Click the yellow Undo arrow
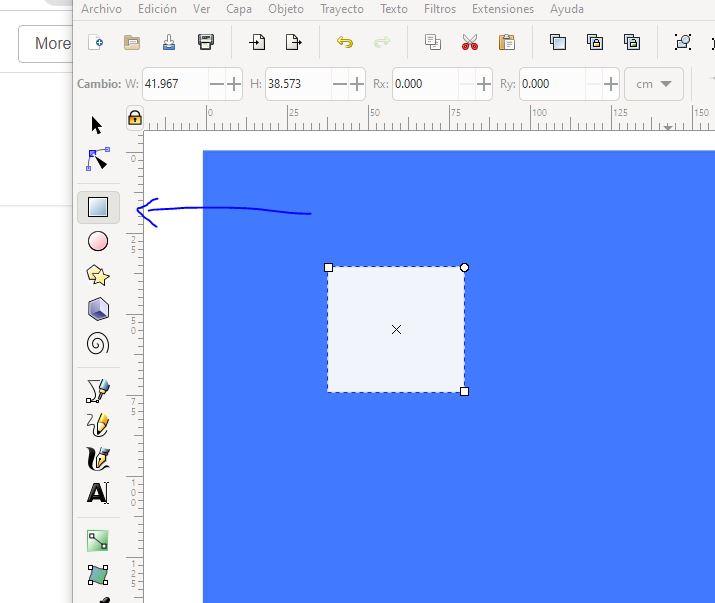The image size is (715, 603). click(x=345, y=42)
